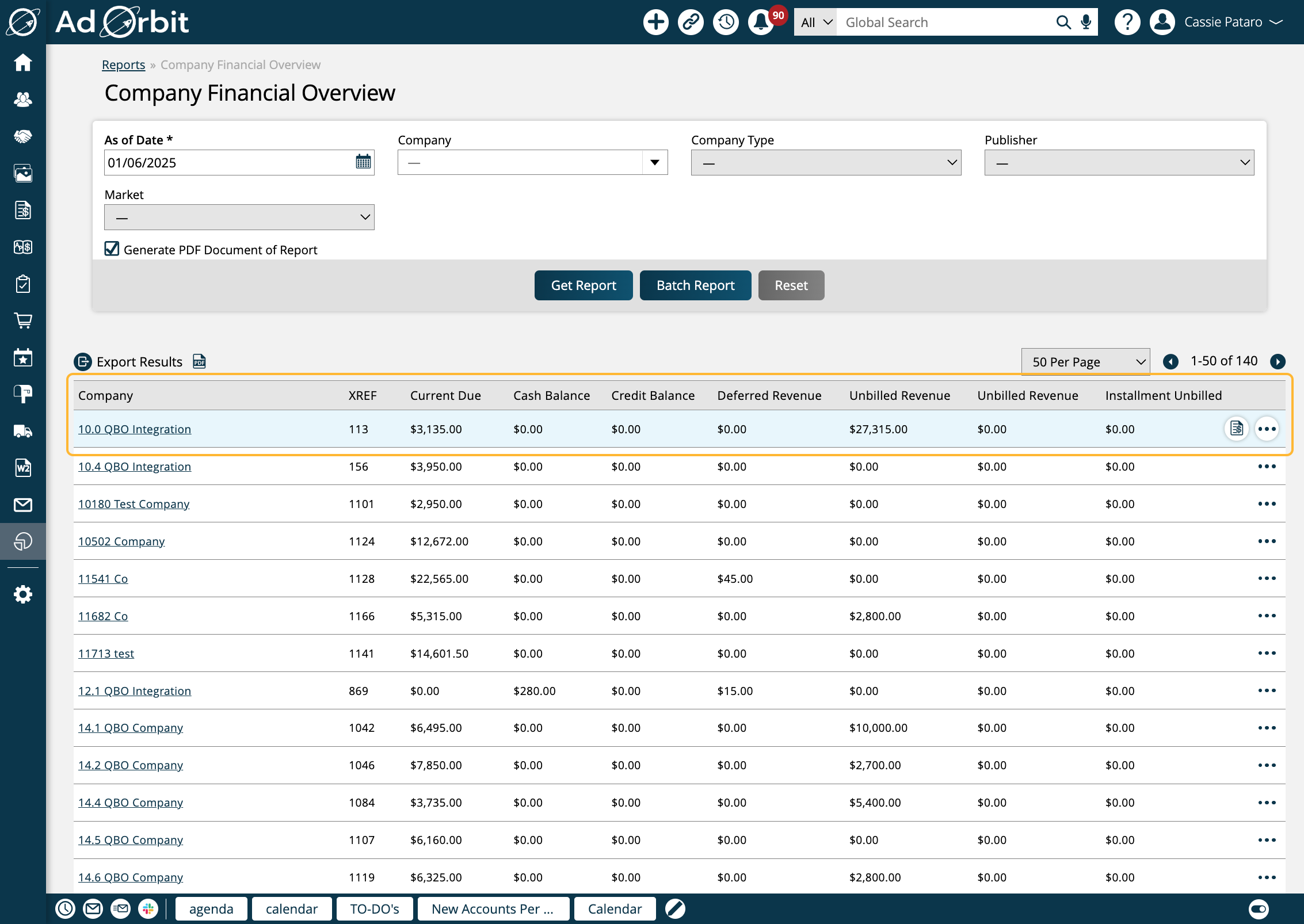This screenshot has height=924, width=1304.
Task: Uncheck Generate PDF Document of Report
Action: (x=112, y=249)
